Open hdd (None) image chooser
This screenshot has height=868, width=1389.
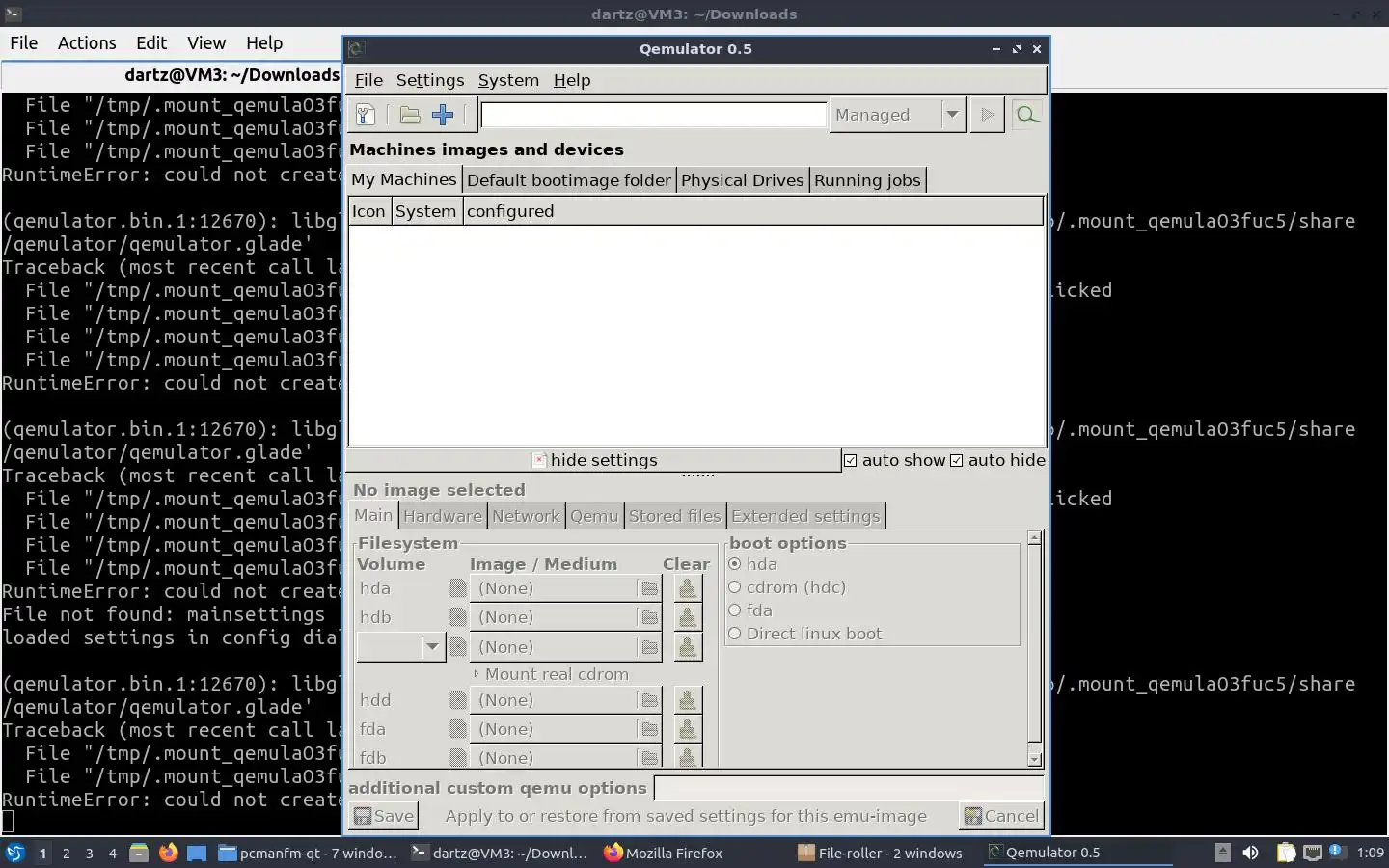pos(565,700)
